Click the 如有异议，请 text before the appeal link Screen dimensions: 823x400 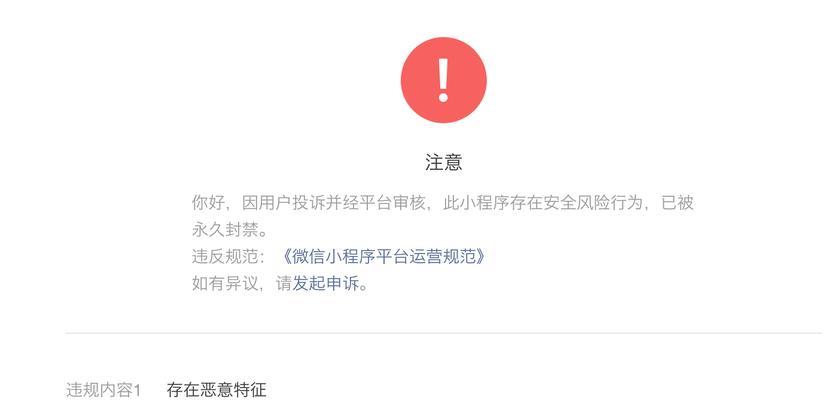point(241,284)
